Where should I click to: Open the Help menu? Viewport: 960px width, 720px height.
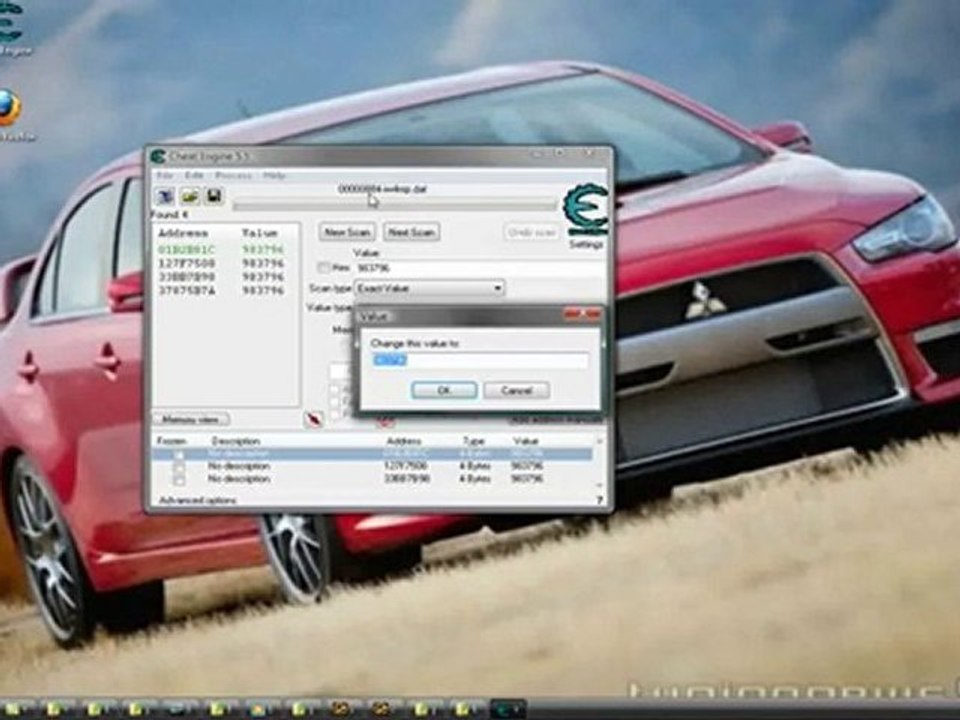(274, 175)
